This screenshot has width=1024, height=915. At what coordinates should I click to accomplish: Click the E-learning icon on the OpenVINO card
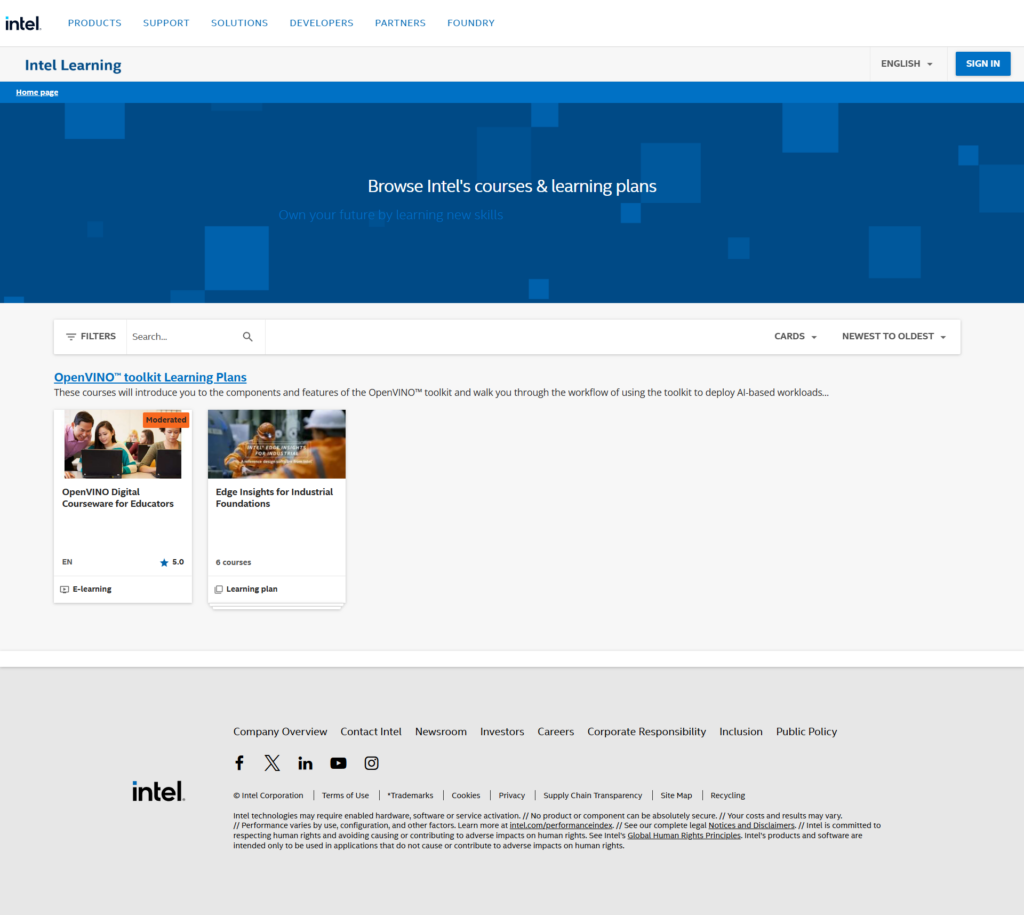click(x=63, y=588)
